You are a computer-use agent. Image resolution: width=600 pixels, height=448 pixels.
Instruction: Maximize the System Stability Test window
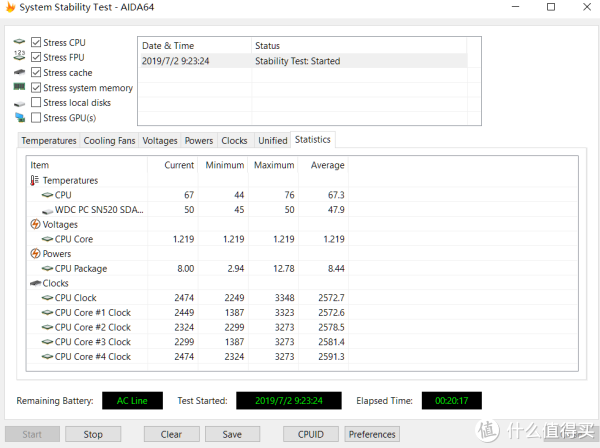point(551,7)
